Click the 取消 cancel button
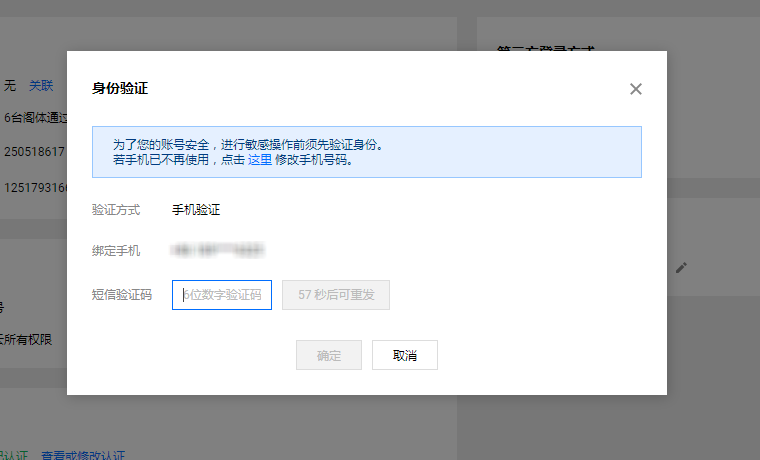The image size is (760, 460). pyautogui.click(x=405, y=355)
